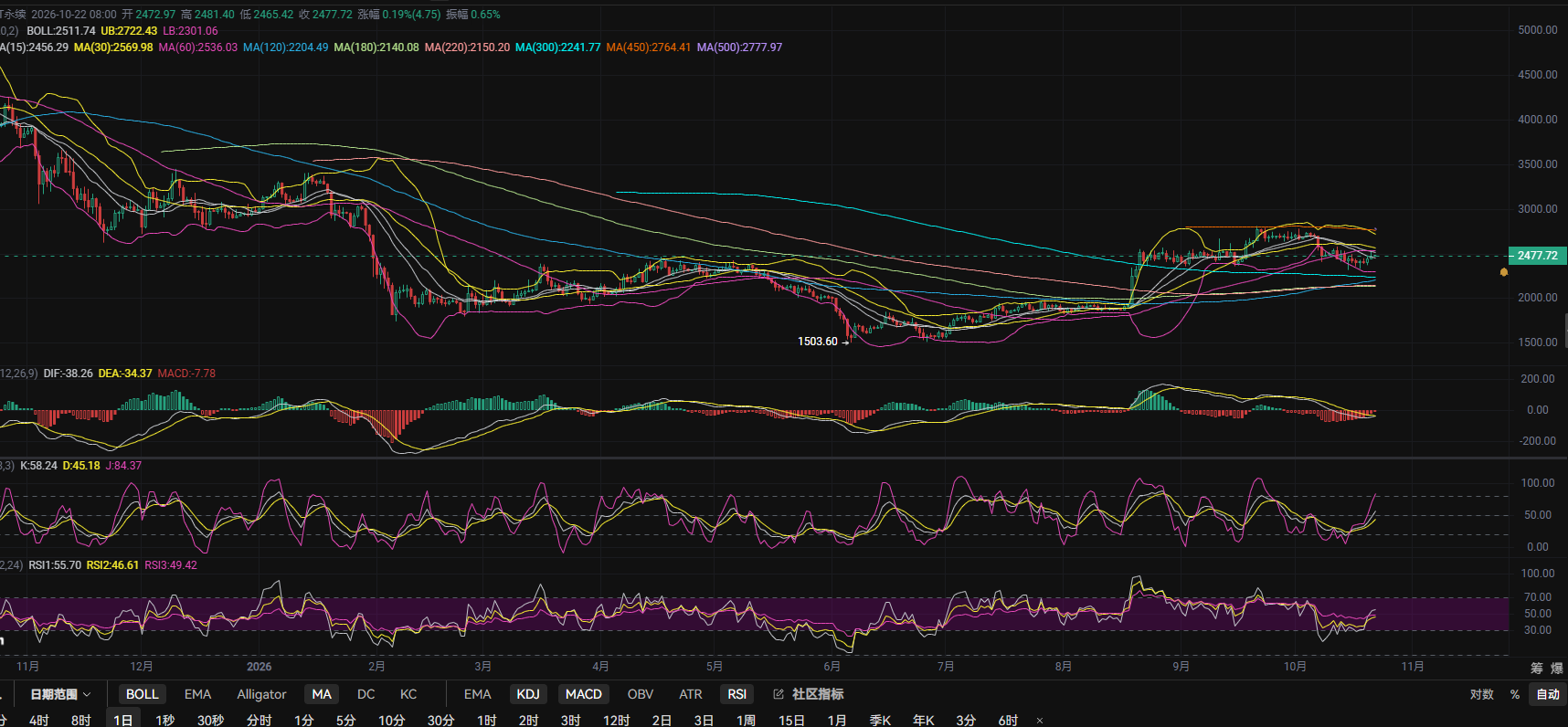Turn on the OBV indicator
This screenshot has width=1568, height=727.
pos(641,694)
